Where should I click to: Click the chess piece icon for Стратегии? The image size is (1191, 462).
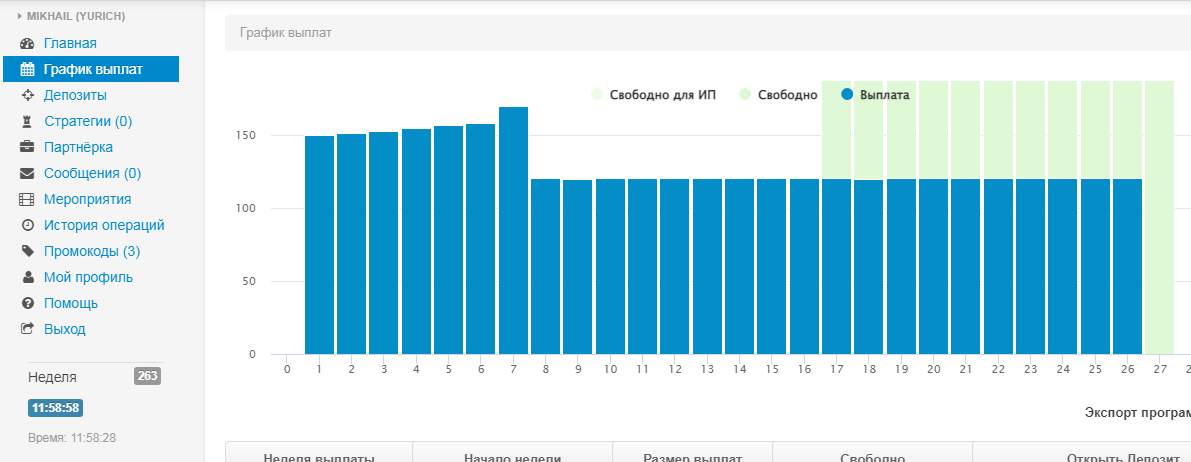(x=28, y=122)
